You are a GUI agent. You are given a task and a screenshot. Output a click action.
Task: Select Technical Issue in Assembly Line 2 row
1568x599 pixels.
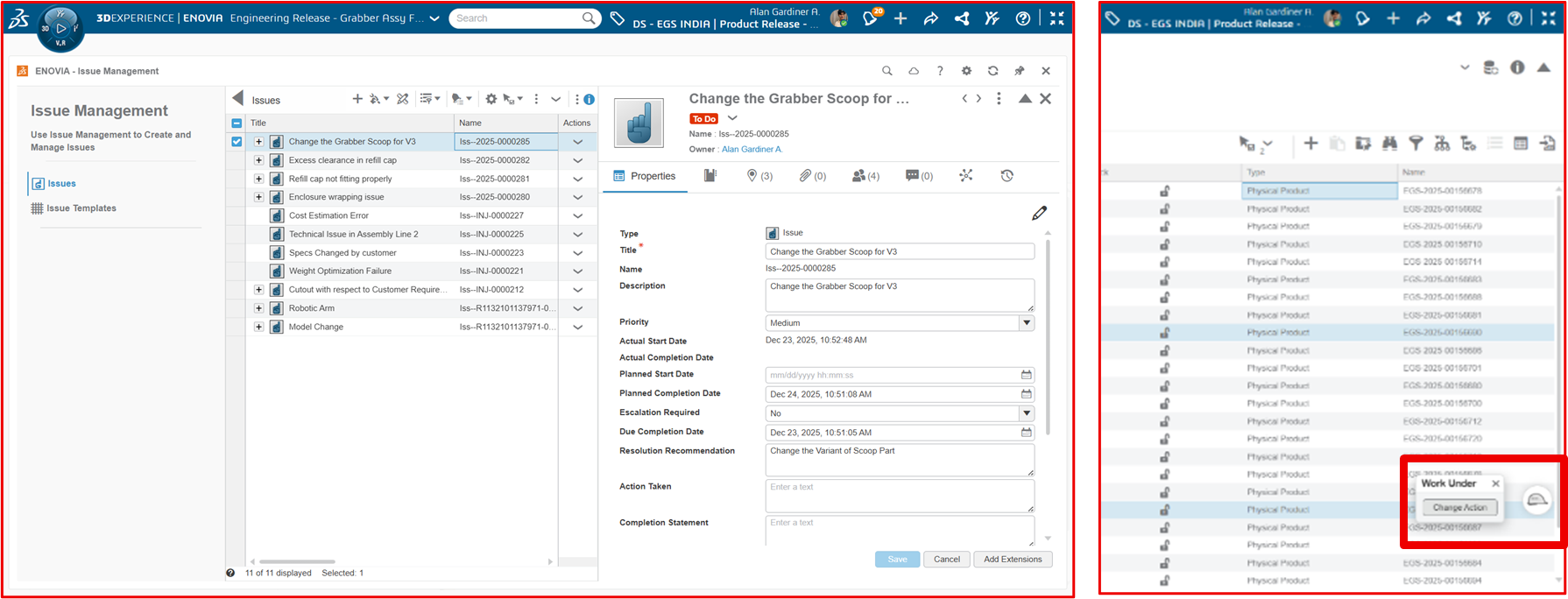[412, 235]
